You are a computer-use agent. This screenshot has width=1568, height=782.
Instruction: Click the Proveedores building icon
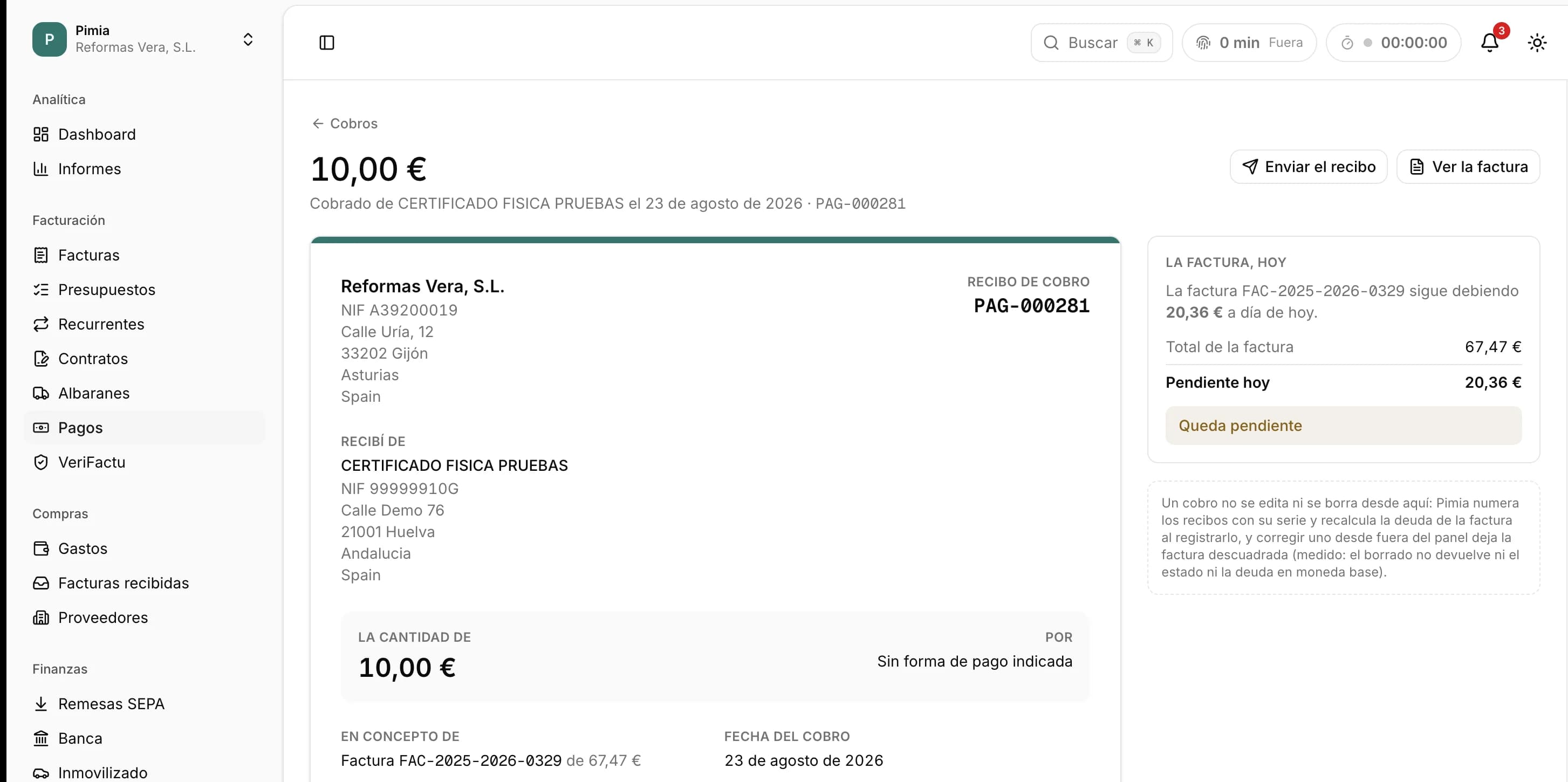tap(41, 618)
